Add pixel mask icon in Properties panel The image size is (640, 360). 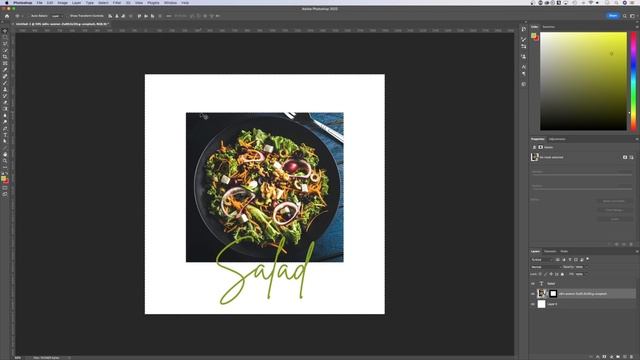point(625,157)
